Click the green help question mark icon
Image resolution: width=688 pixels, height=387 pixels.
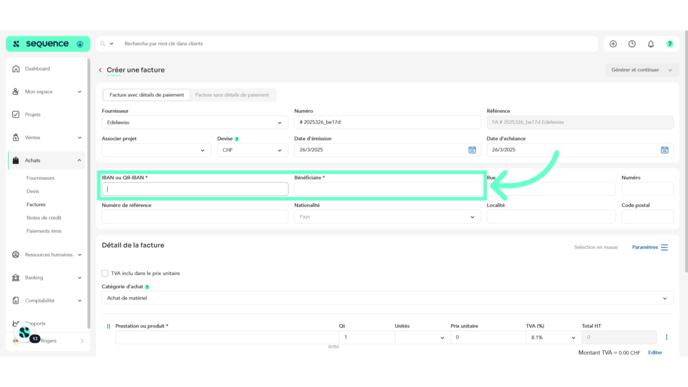tap(670, 44)
